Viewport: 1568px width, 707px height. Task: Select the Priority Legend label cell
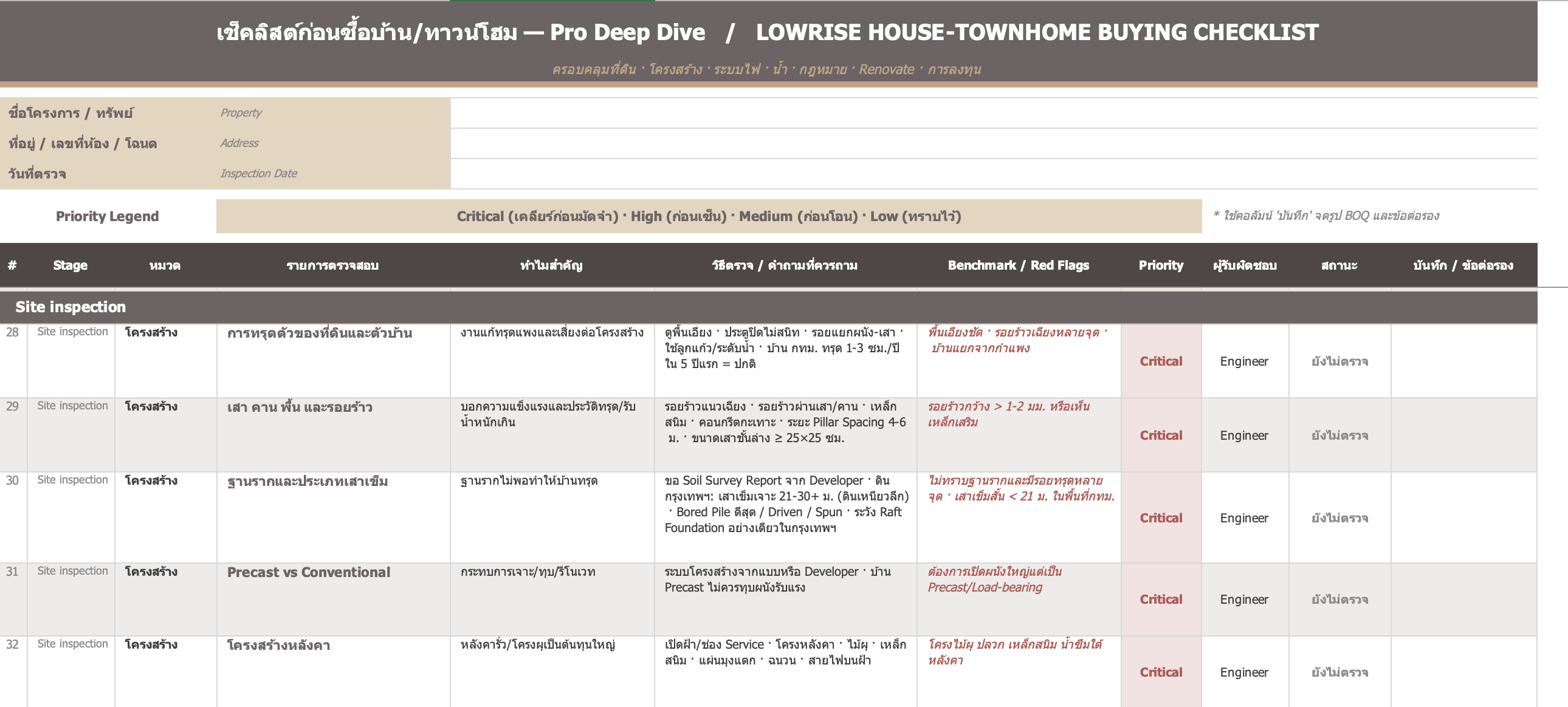coord(108,217)
